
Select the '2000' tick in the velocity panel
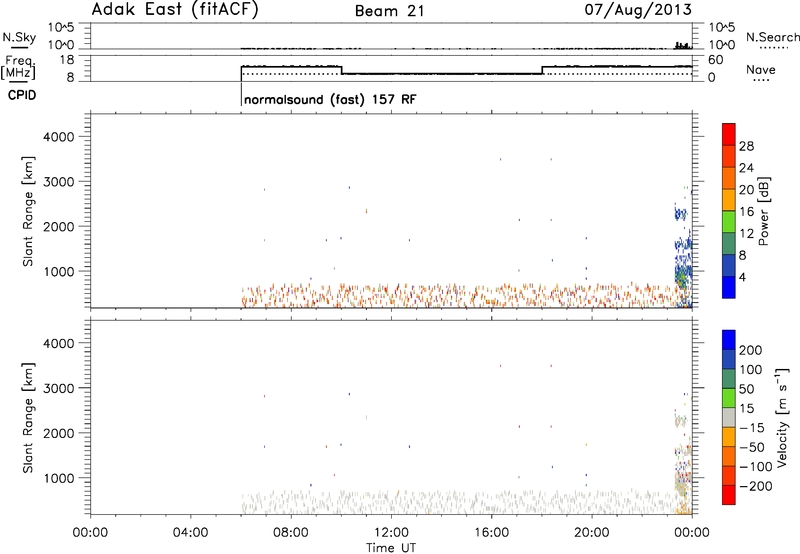tap(59, 433)
